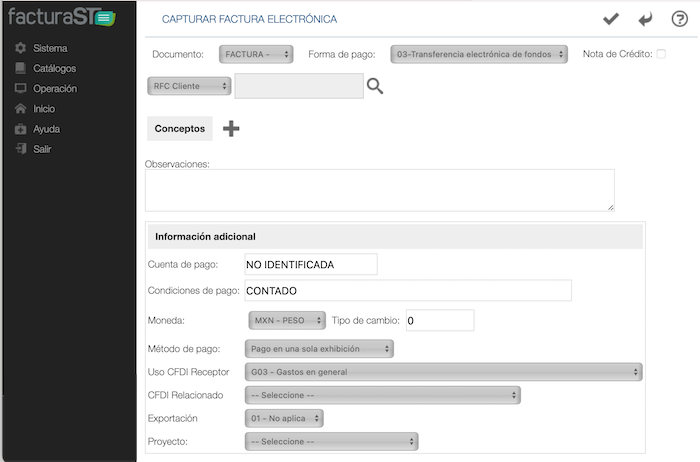700x462 pixels.
Task: Add a concept with plus icon
Action: 231,128
